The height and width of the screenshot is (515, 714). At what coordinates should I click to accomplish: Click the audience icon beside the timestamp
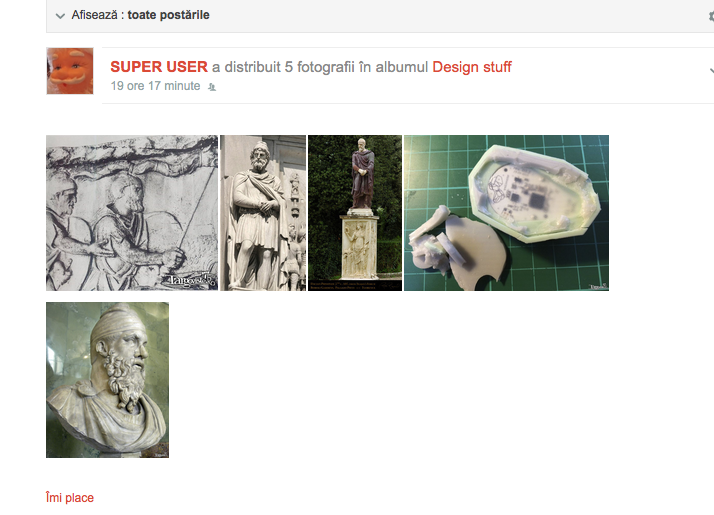(x=212, y=87)
